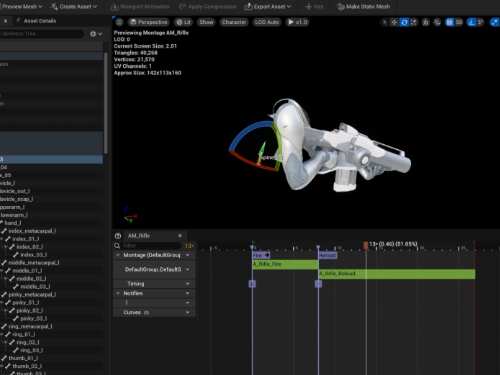
Task: Select the pinky_metacarpal_l bone
Action: [32, 295]
